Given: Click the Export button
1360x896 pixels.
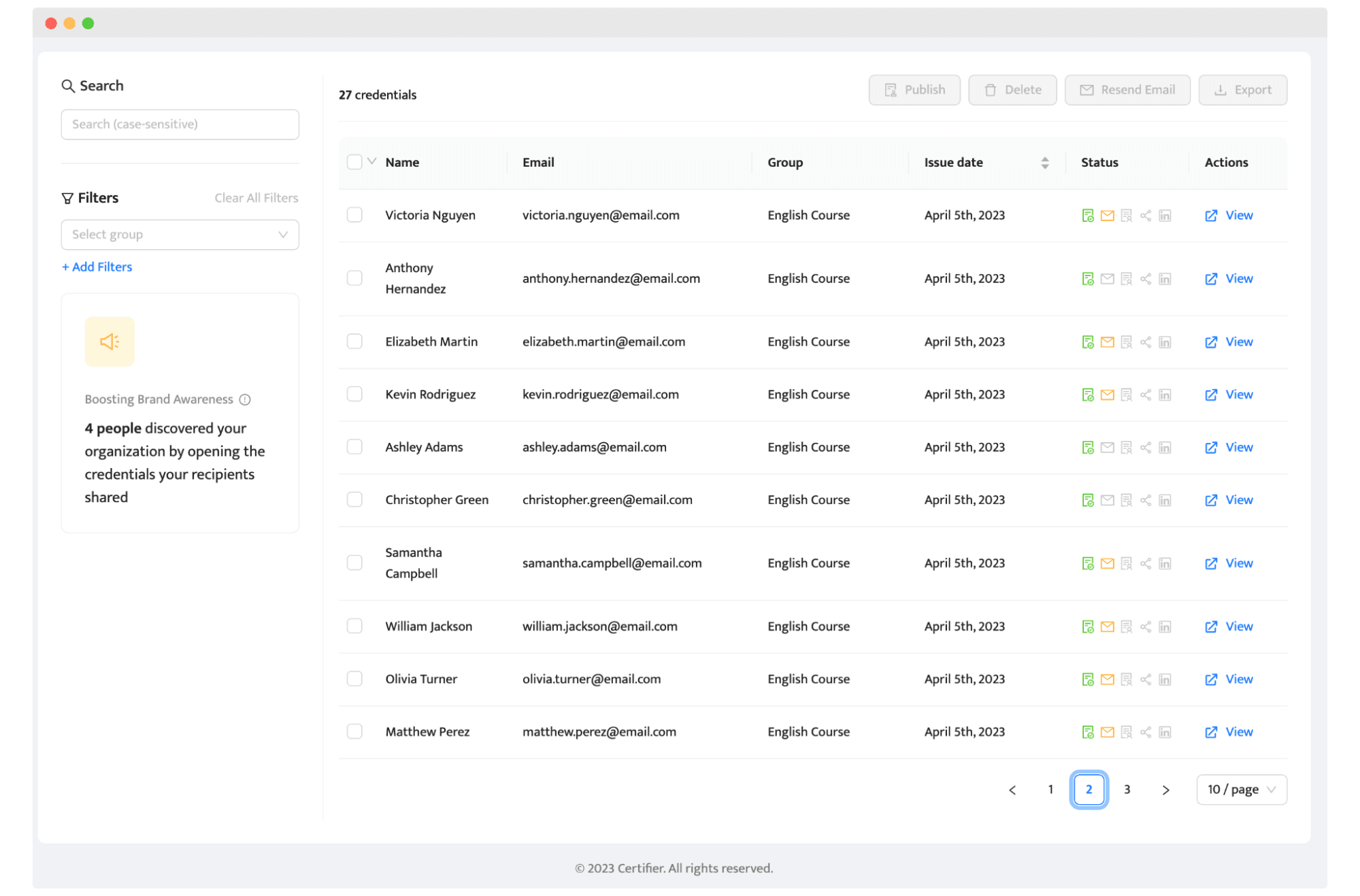Looking at the screenshot, I should tap(1242, 90).
